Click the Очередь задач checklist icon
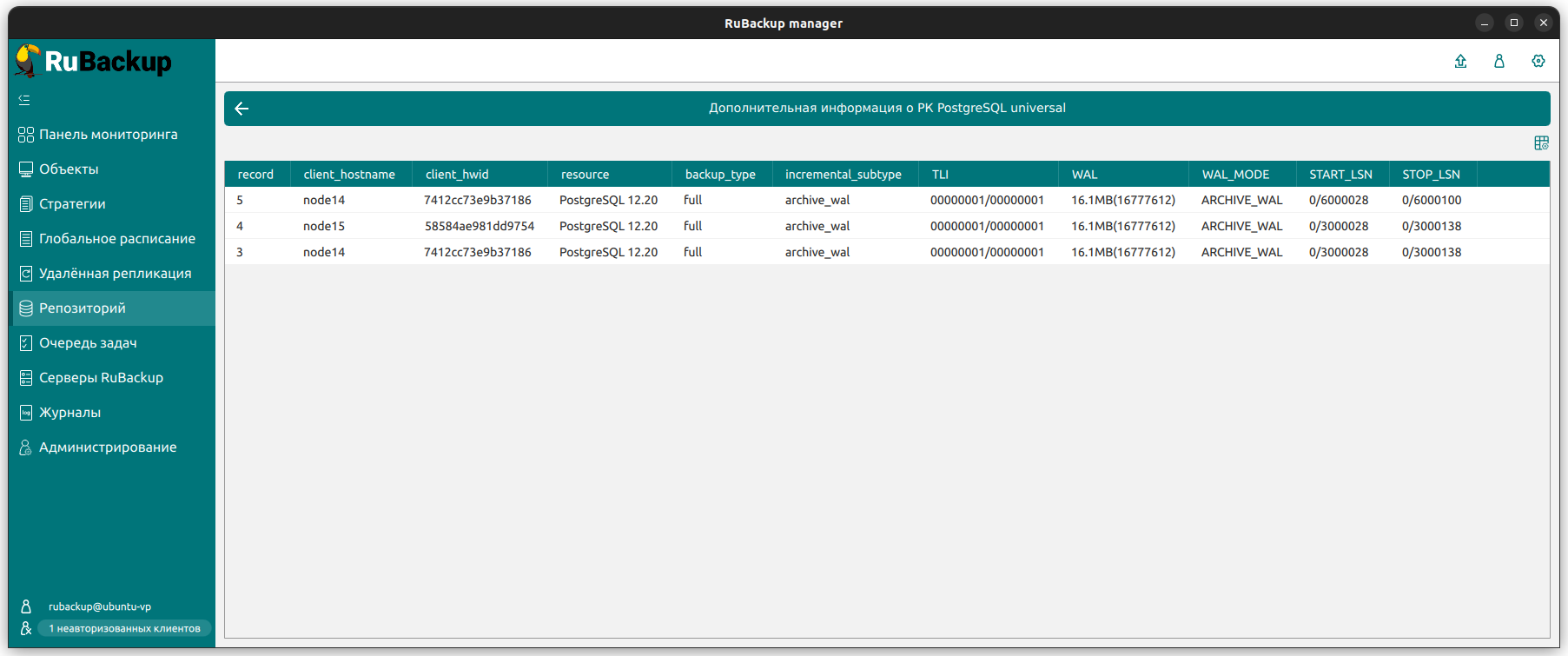Image resolution: width=1568 pixels, height=656 pixels. (x=26, y=343)
